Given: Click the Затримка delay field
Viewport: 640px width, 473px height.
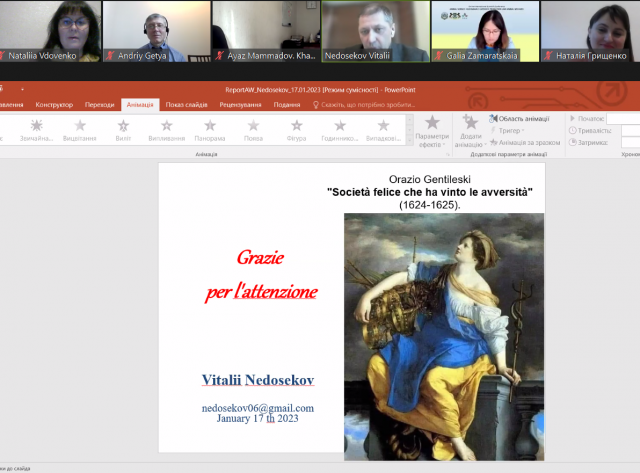Looking at the screenshot, I should 631,142.
